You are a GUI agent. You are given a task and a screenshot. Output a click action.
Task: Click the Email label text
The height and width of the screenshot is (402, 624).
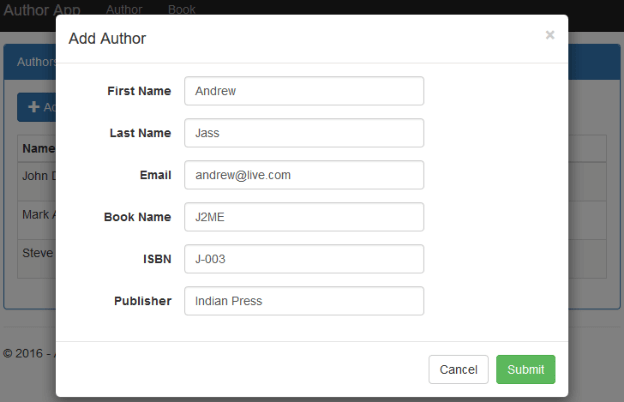(x=156, y=175)
